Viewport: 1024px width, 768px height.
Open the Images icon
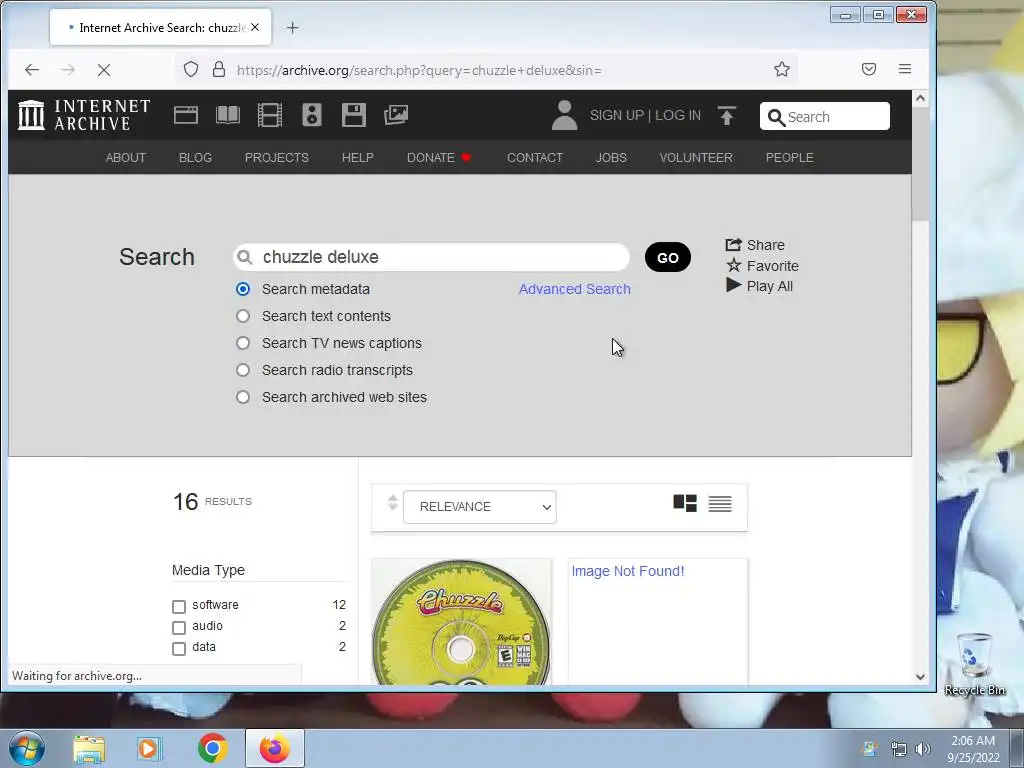(x=396, y=115)
